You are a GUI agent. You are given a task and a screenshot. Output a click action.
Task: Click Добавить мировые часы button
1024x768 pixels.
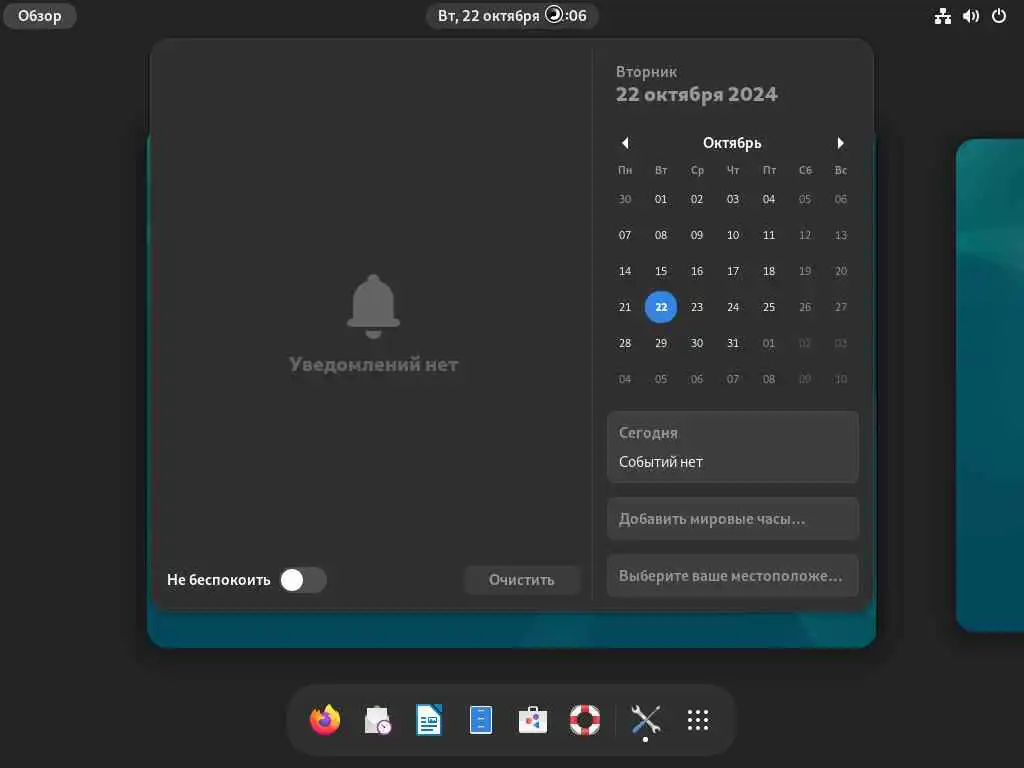[733, 519]
